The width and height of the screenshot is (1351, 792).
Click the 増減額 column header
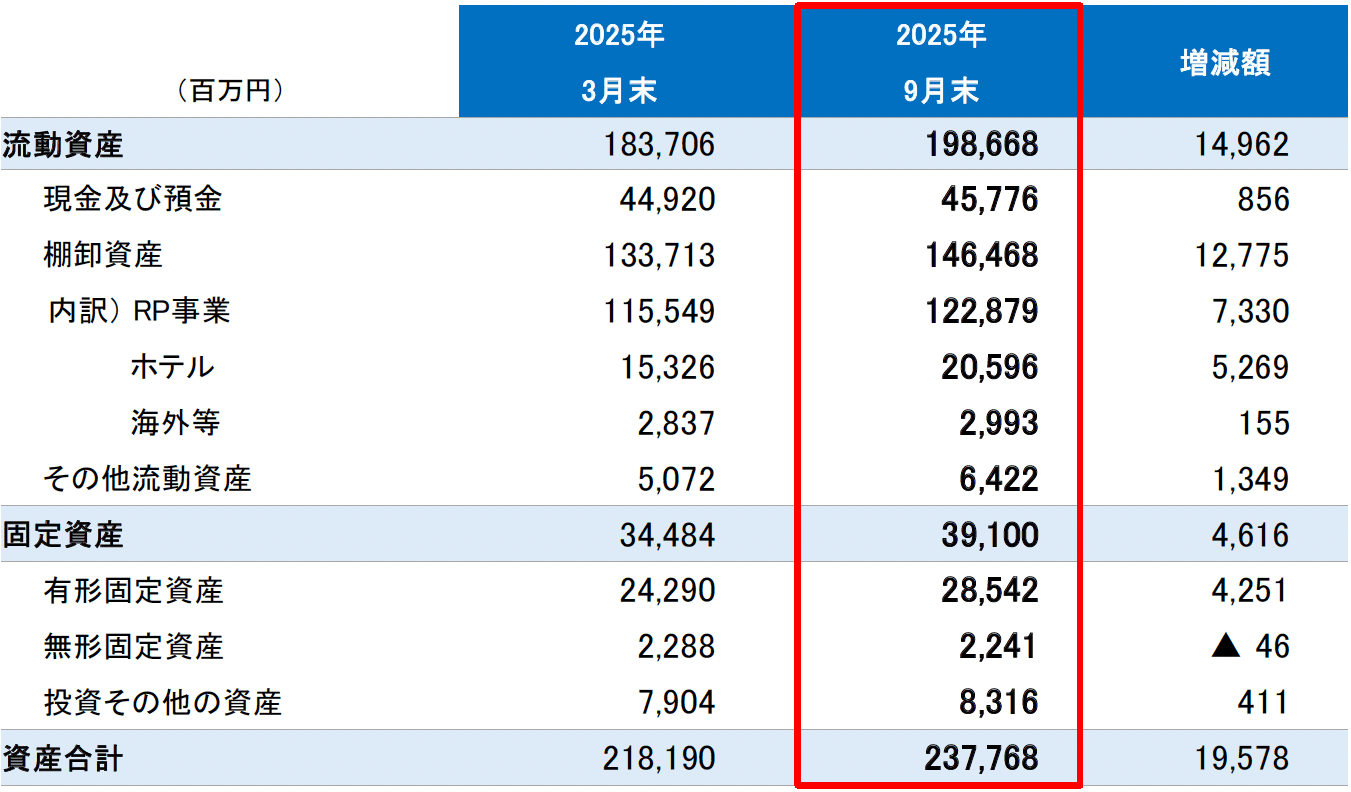click(1225, 64)
